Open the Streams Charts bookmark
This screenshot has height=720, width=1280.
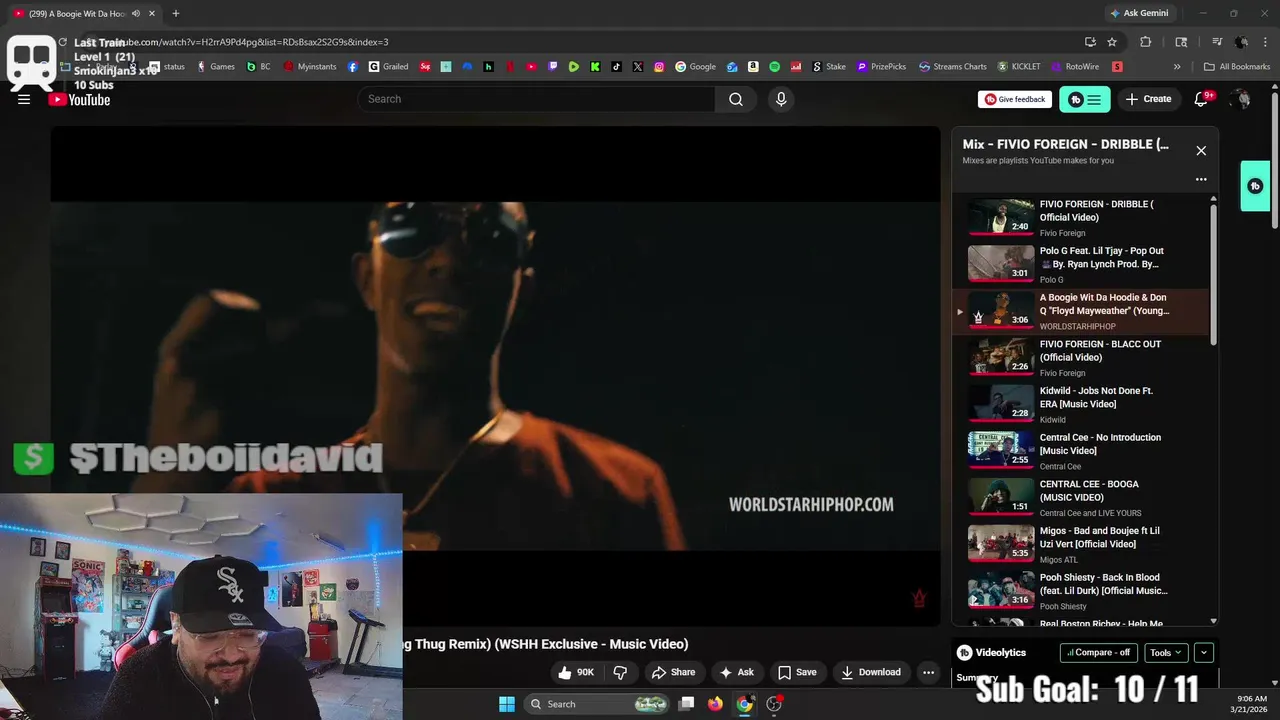(x=953, y=67)
